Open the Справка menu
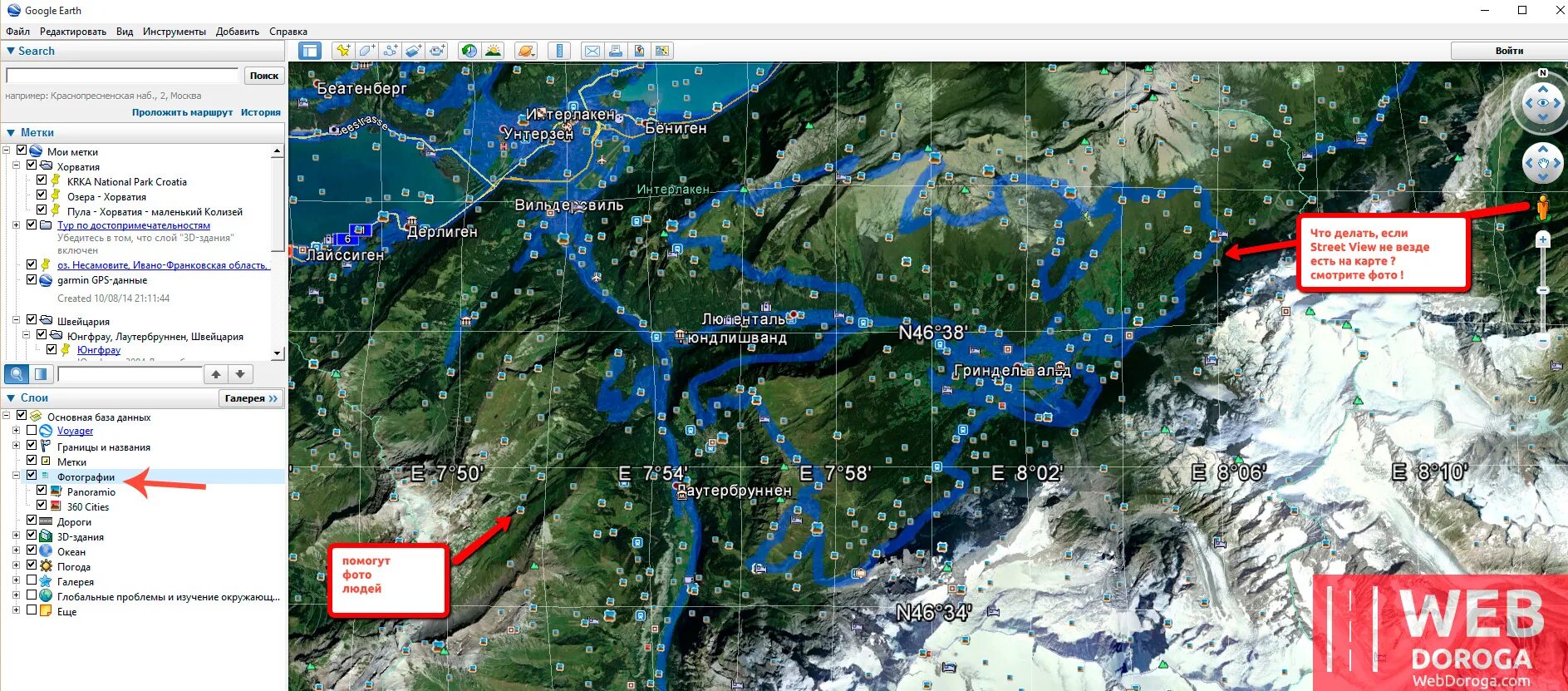The width and height of the screenshot is (1568, 691). [x=288, y=32]
